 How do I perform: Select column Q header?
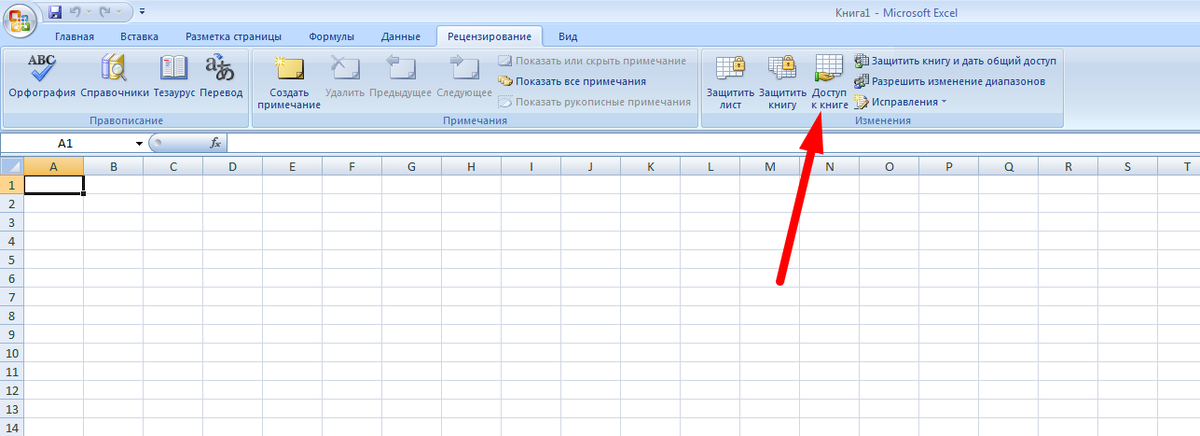pyautogui.click(x=1008, y=167)
